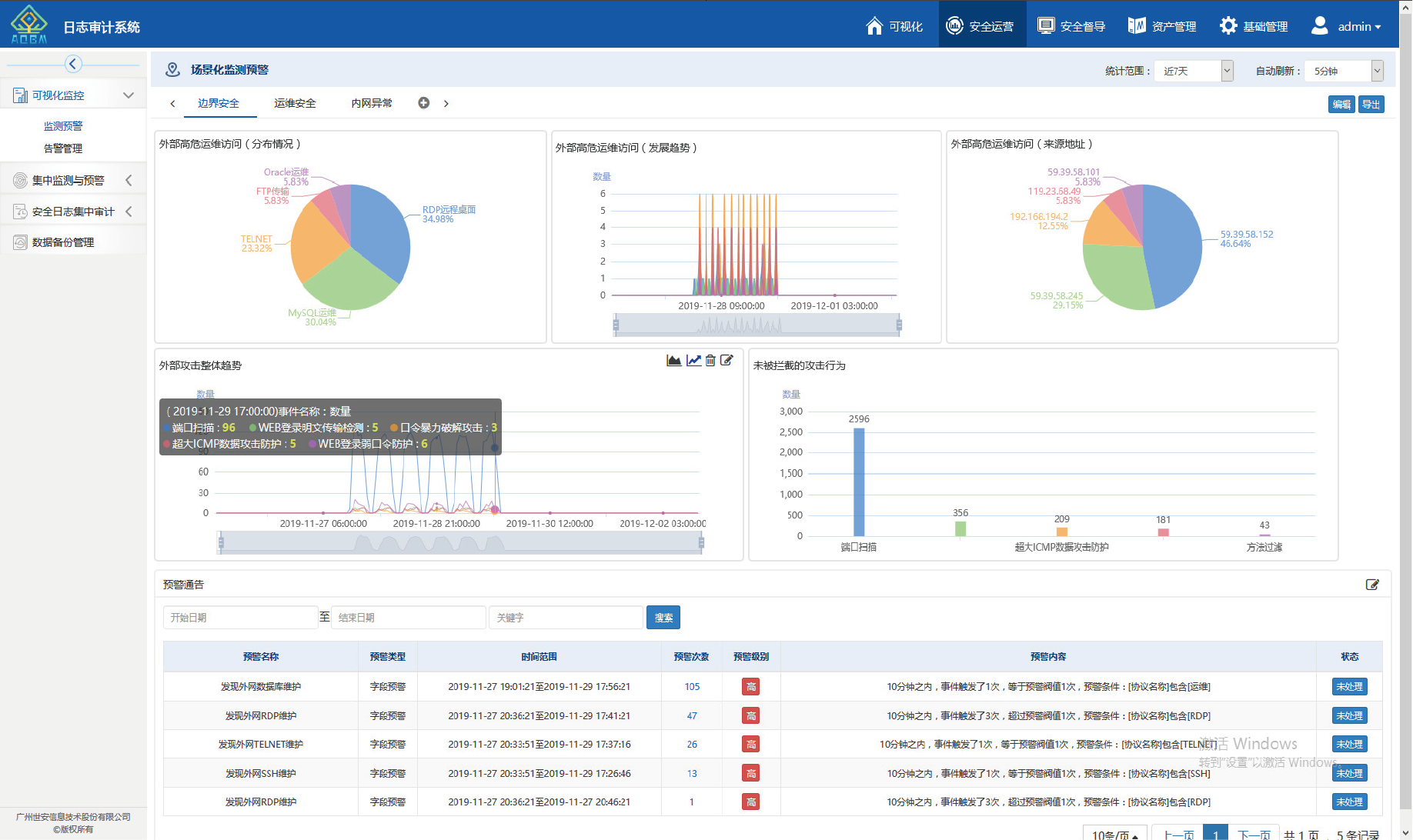Switch external attack trend to area chart
Viewport: 1413px width, 840px height.
coord(673,361)
